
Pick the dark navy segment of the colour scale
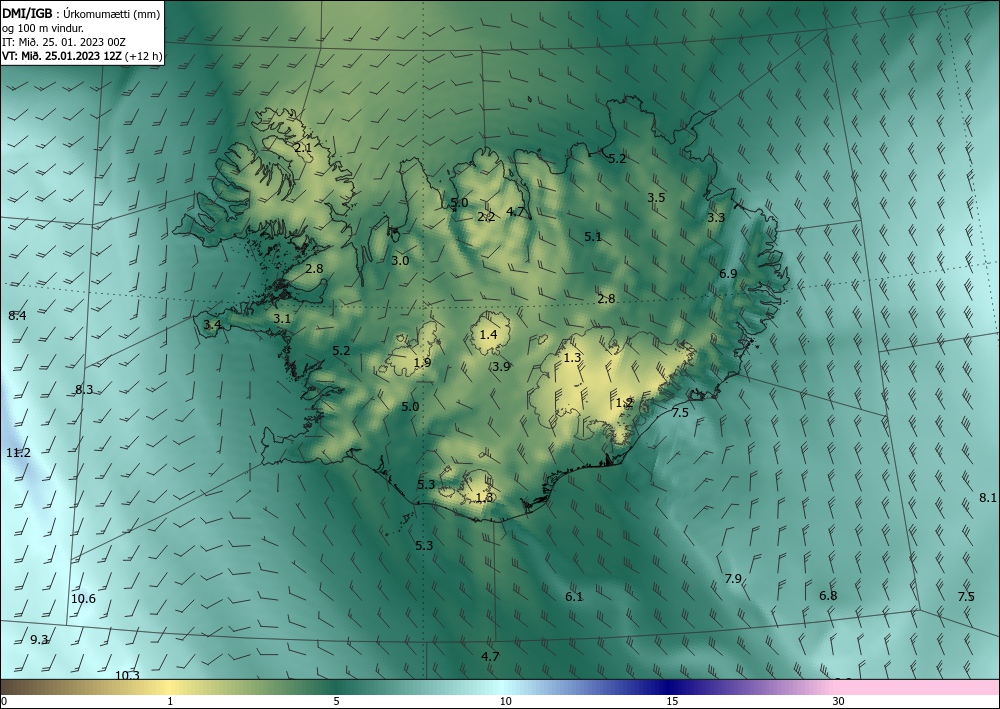(x=666, y=688)
